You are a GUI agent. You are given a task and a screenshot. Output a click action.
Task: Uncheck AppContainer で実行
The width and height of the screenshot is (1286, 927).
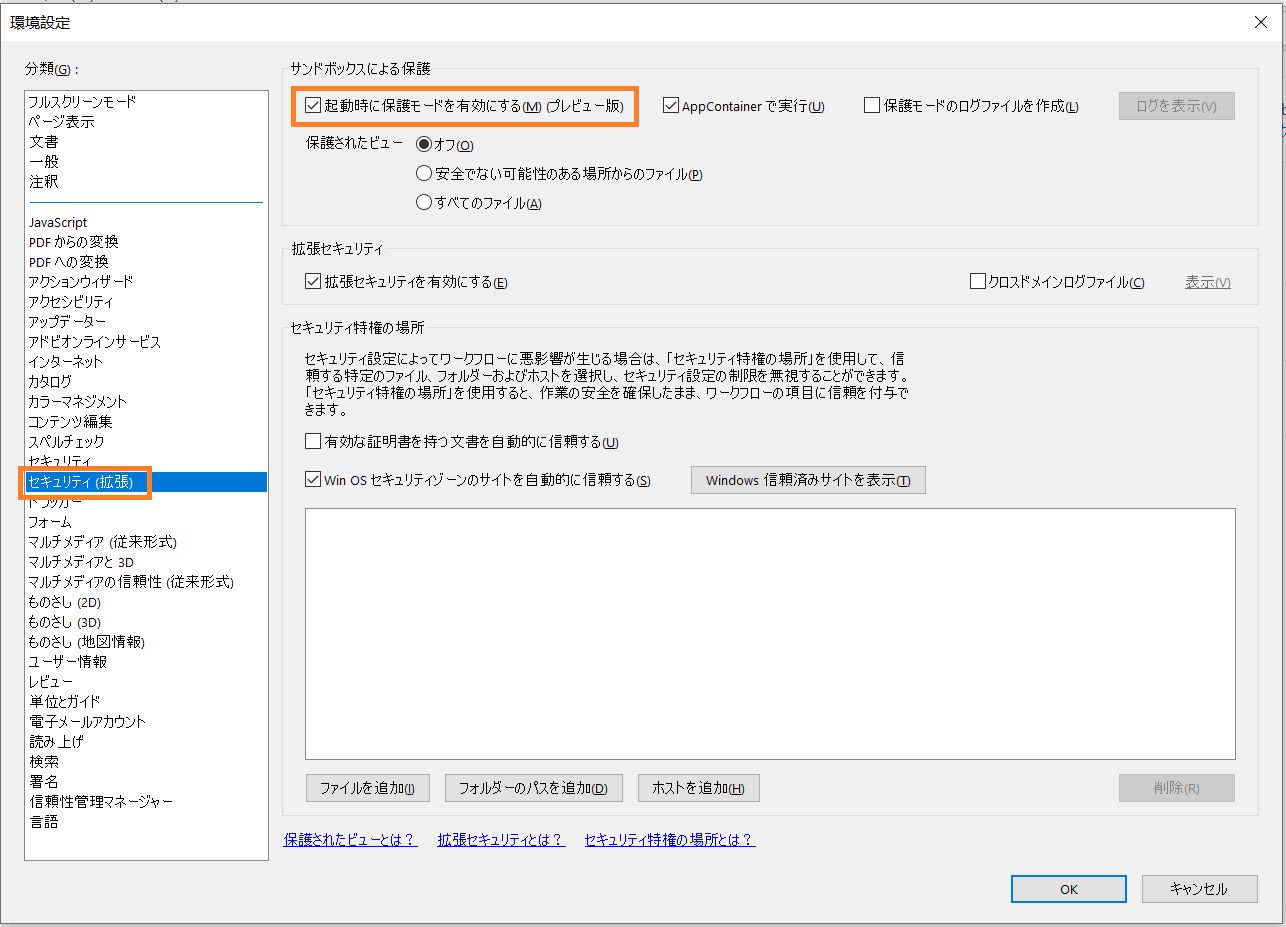pyautogui.click(x=671, y=105)
